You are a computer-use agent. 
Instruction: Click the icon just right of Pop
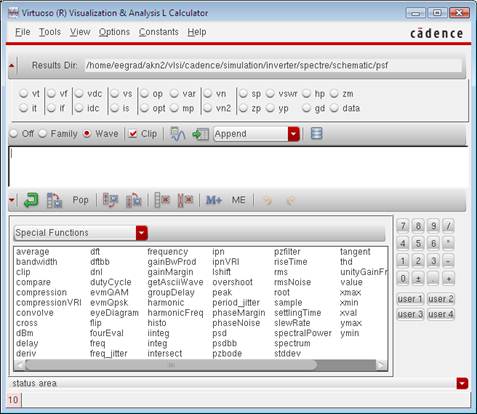point(110,200)
